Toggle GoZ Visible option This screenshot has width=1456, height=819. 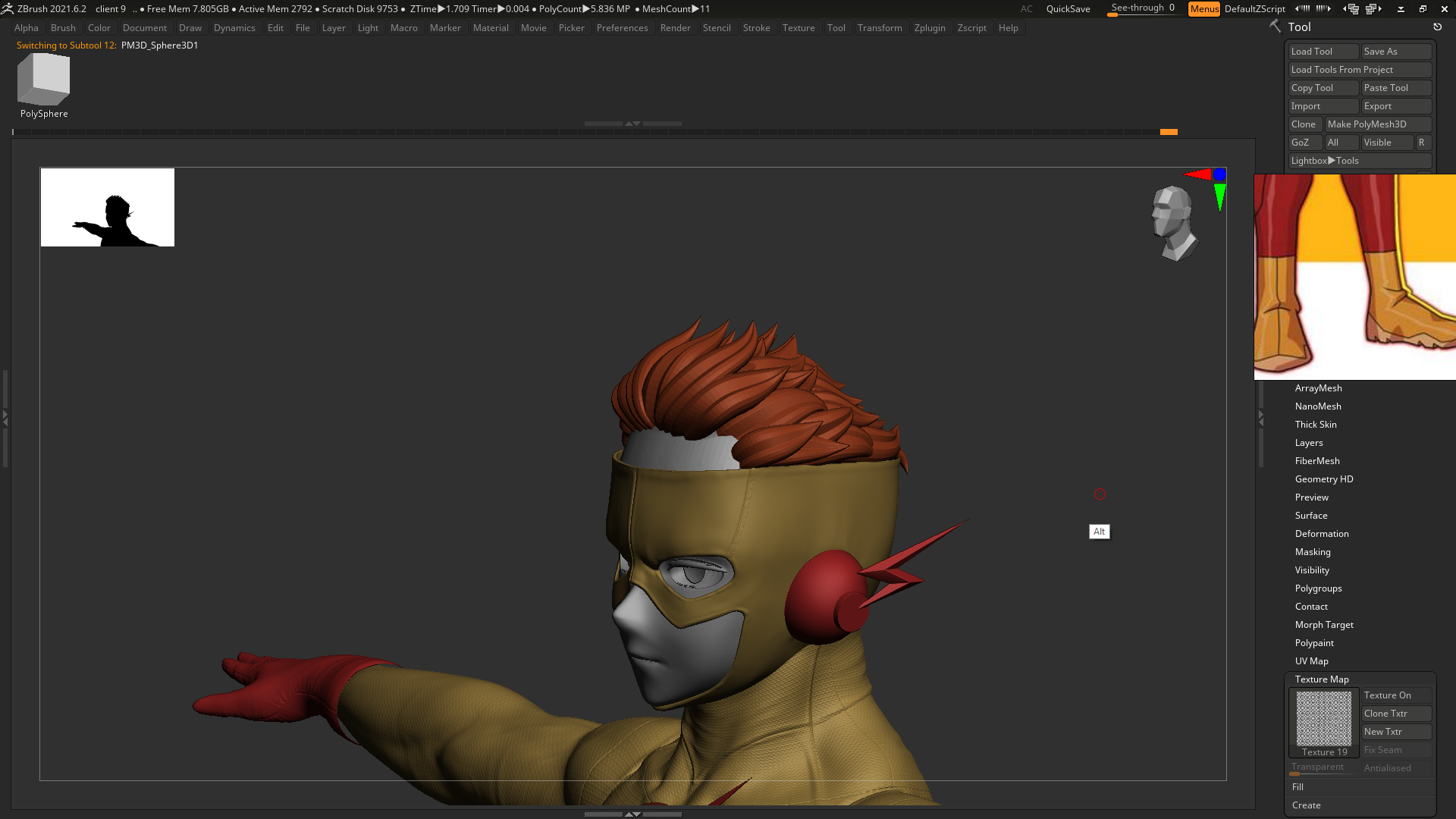point(1387,143)
